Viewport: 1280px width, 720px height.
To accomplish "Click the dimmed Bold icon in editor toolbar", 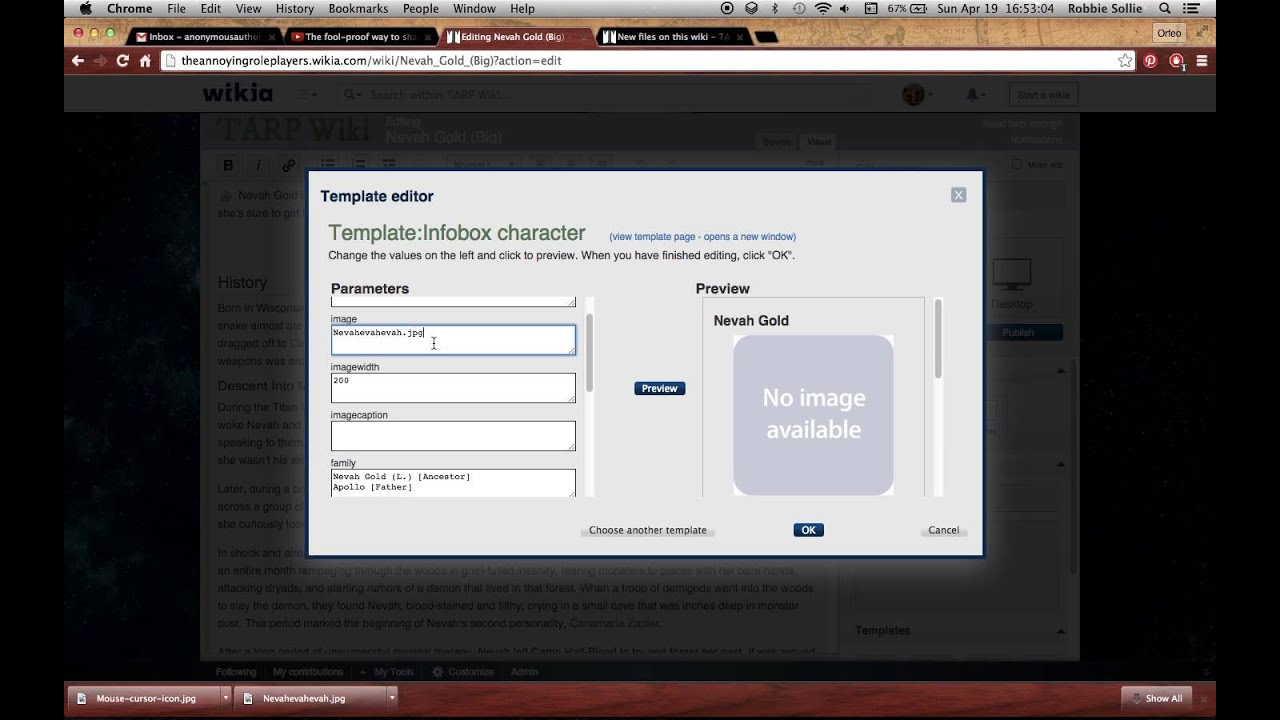I will (x=228, y=165).
